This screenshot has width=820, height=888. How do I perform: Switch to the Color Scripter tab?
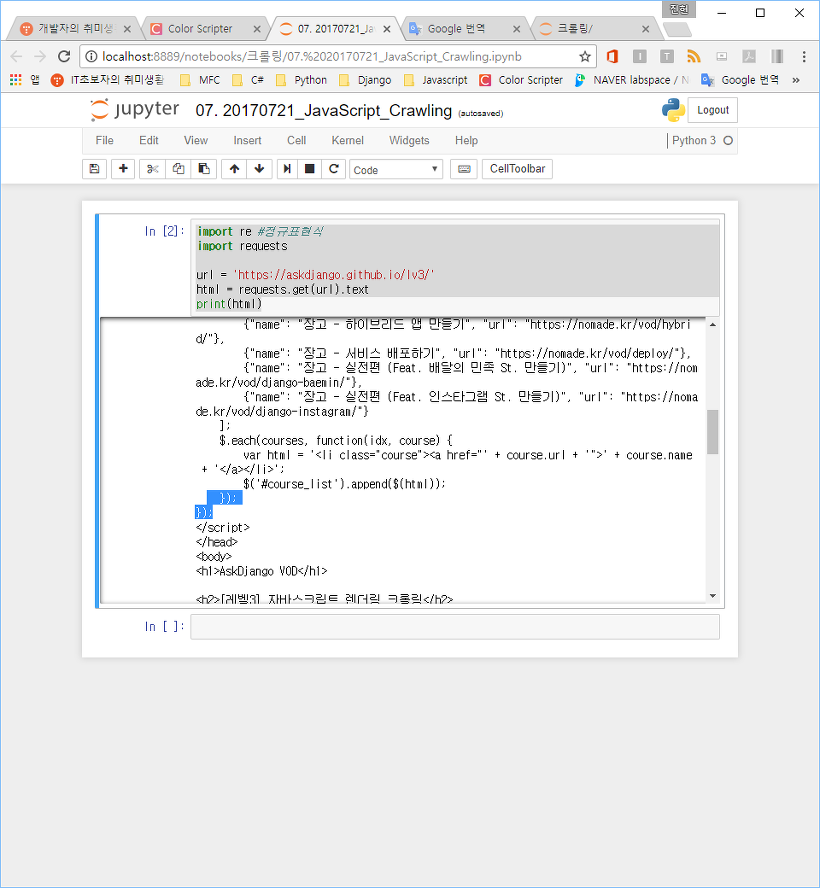[200, 28]
